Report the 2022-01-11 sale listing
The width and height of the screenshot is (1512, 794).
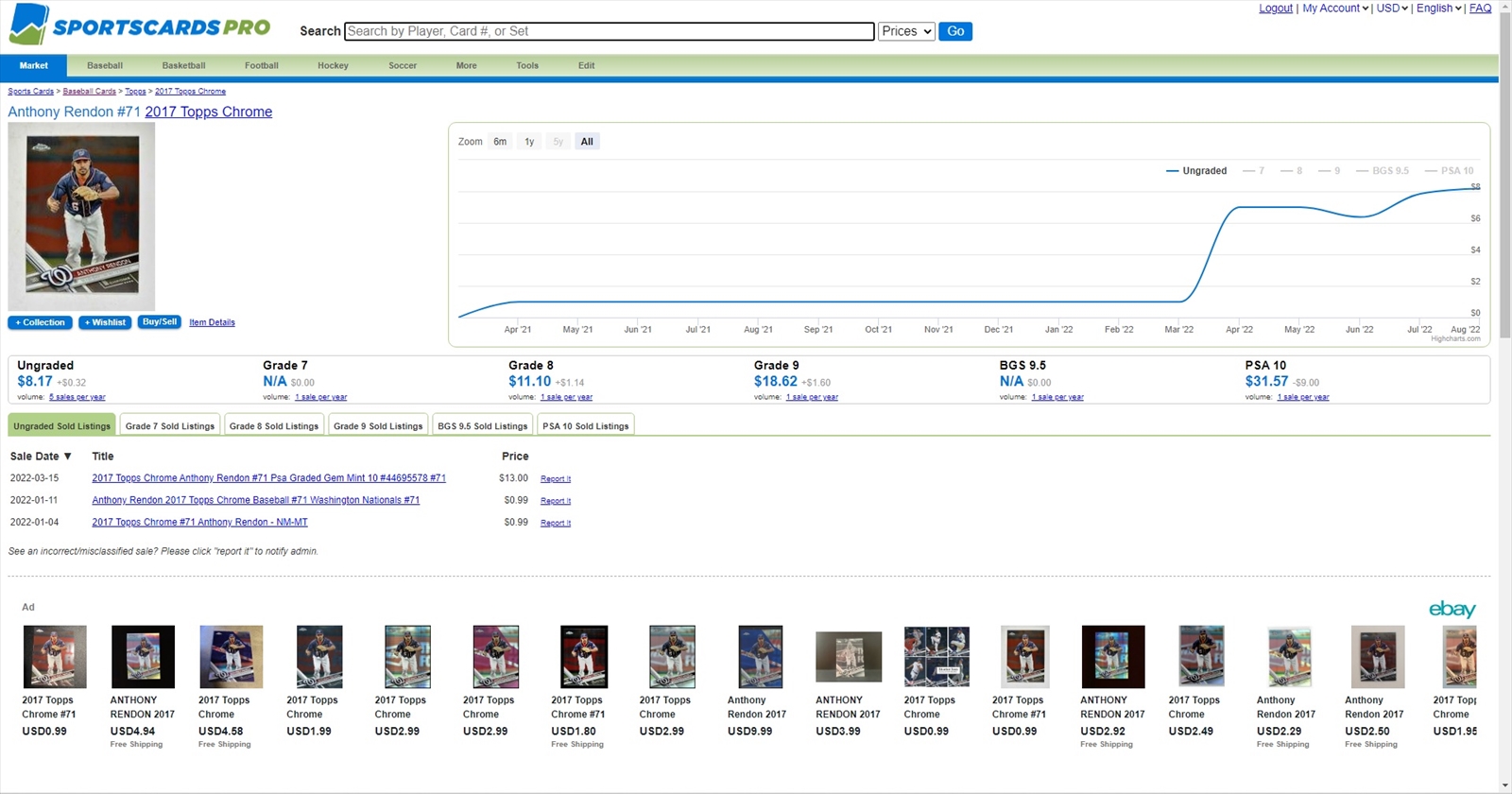[x=556, y=501]
